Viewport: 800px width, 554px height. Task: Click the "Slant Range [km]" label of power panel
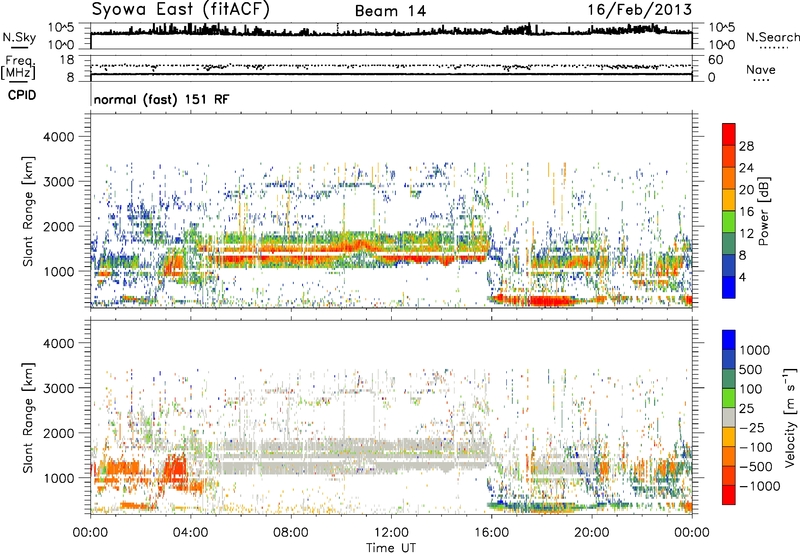[29, 211]
